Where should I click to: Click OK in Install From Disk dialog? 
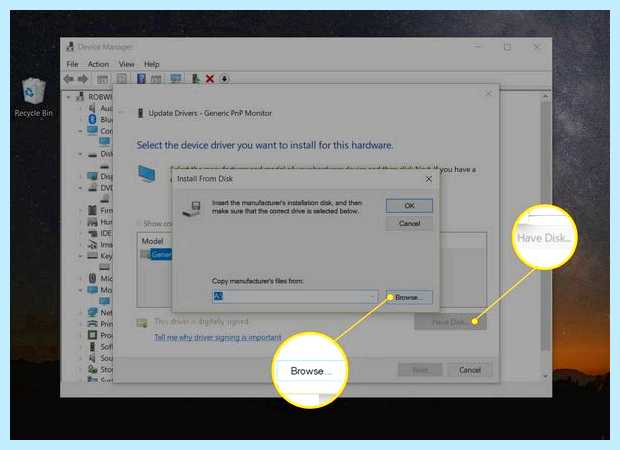point(409,206)
